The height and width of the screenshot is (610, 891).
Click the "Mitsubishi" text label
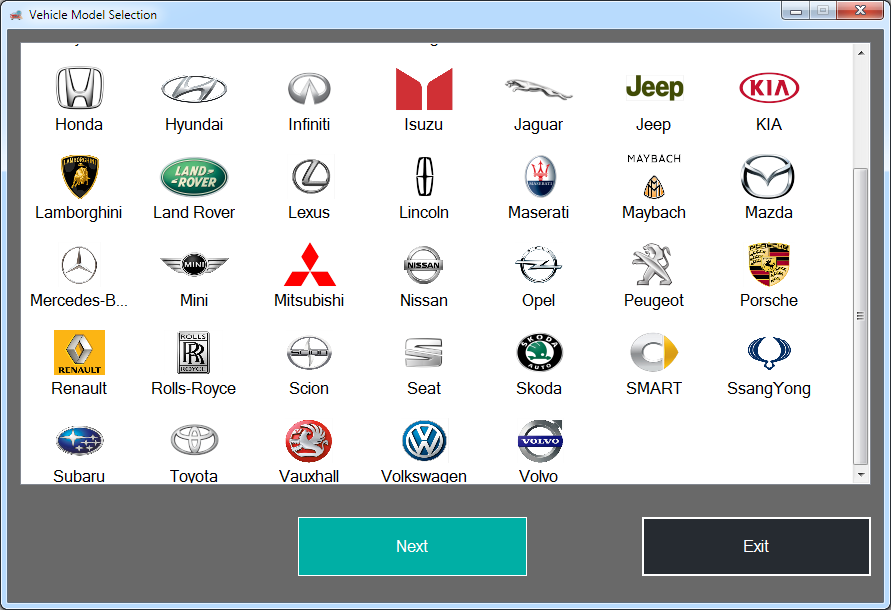pos(309,300)
